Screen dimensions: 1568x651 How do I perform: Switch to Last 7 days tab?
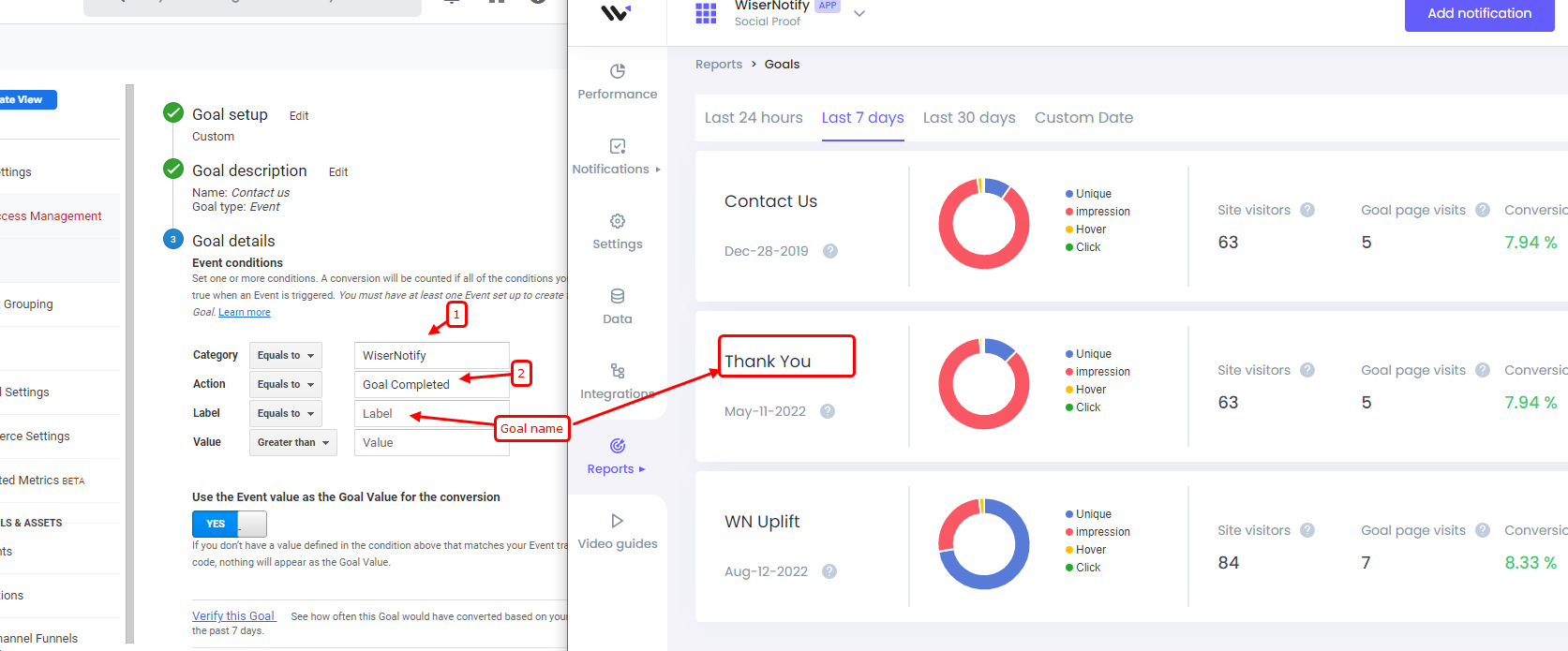tap(863, 118)
